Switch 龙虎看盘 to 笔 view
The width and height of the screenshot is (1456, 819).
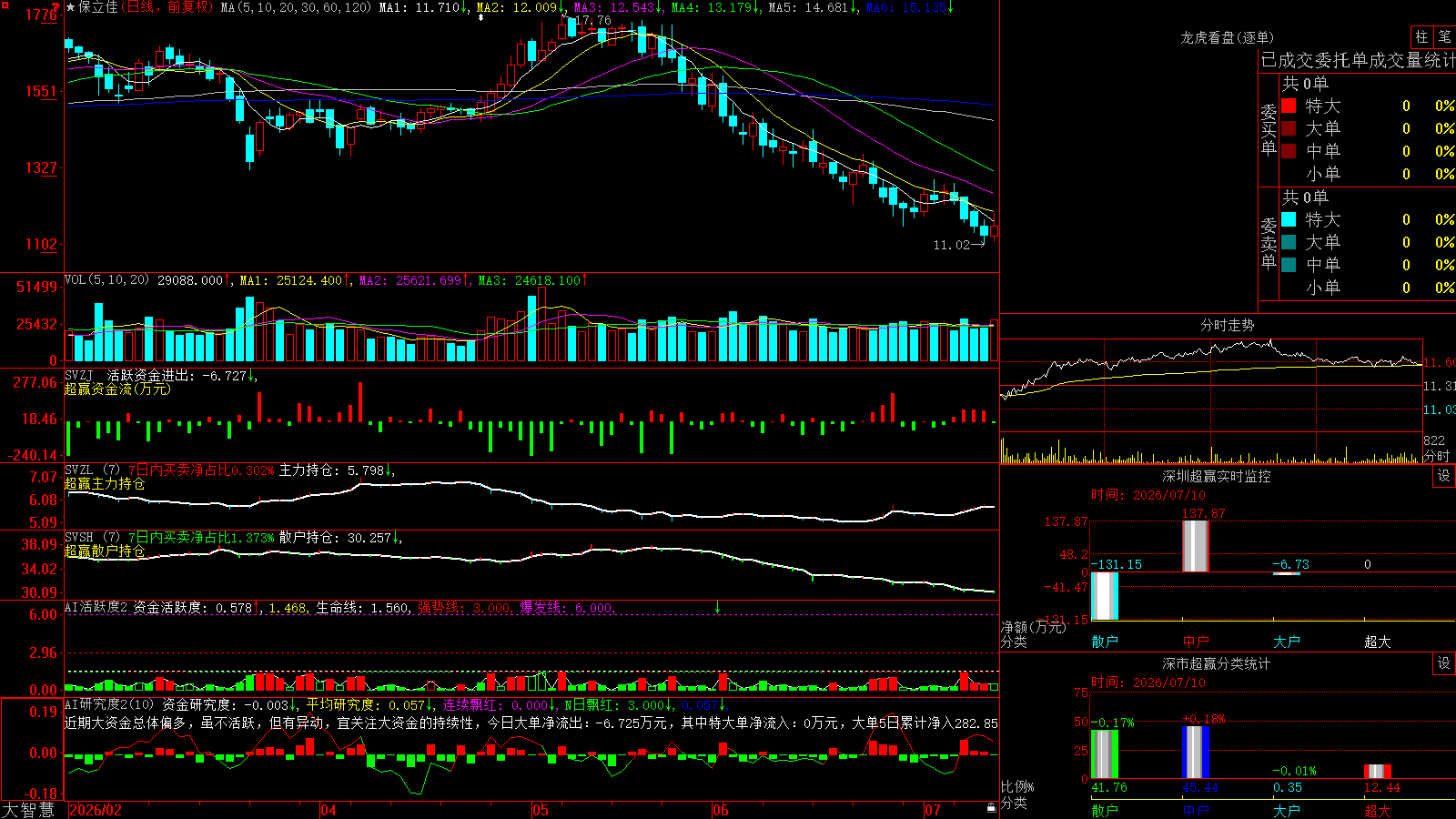[x=1444, y=36]
